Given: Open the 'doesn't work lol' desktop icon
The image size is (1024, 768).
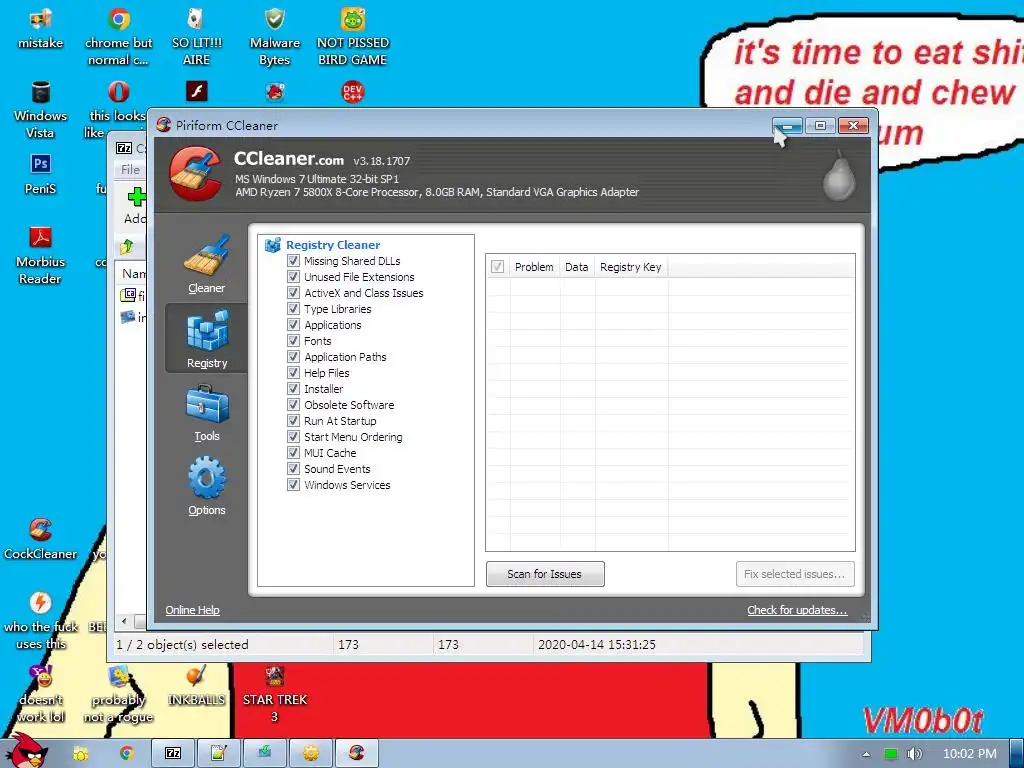Looking at the screenshot, I should [x=40, y=694].
